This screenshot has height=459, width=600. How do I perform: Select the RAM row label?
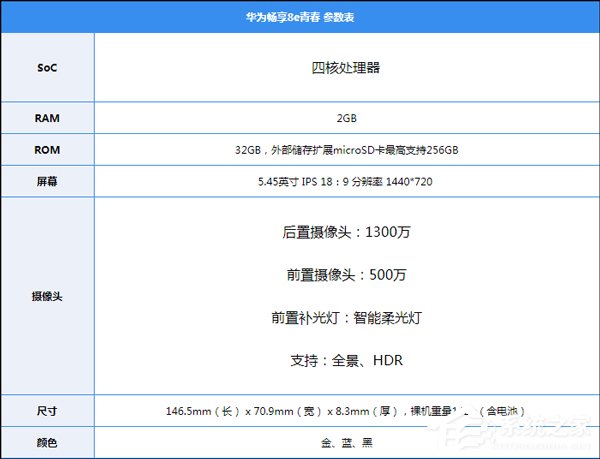(x=47, y=118)
